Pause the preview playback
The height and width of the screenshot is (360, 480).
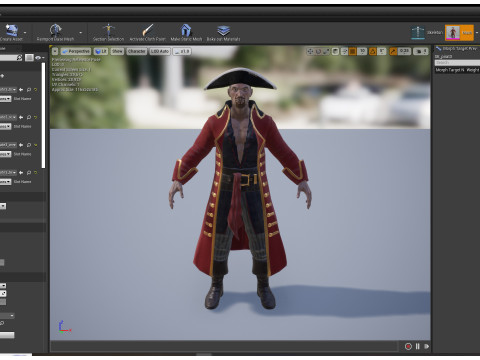[x=418, y=347]
